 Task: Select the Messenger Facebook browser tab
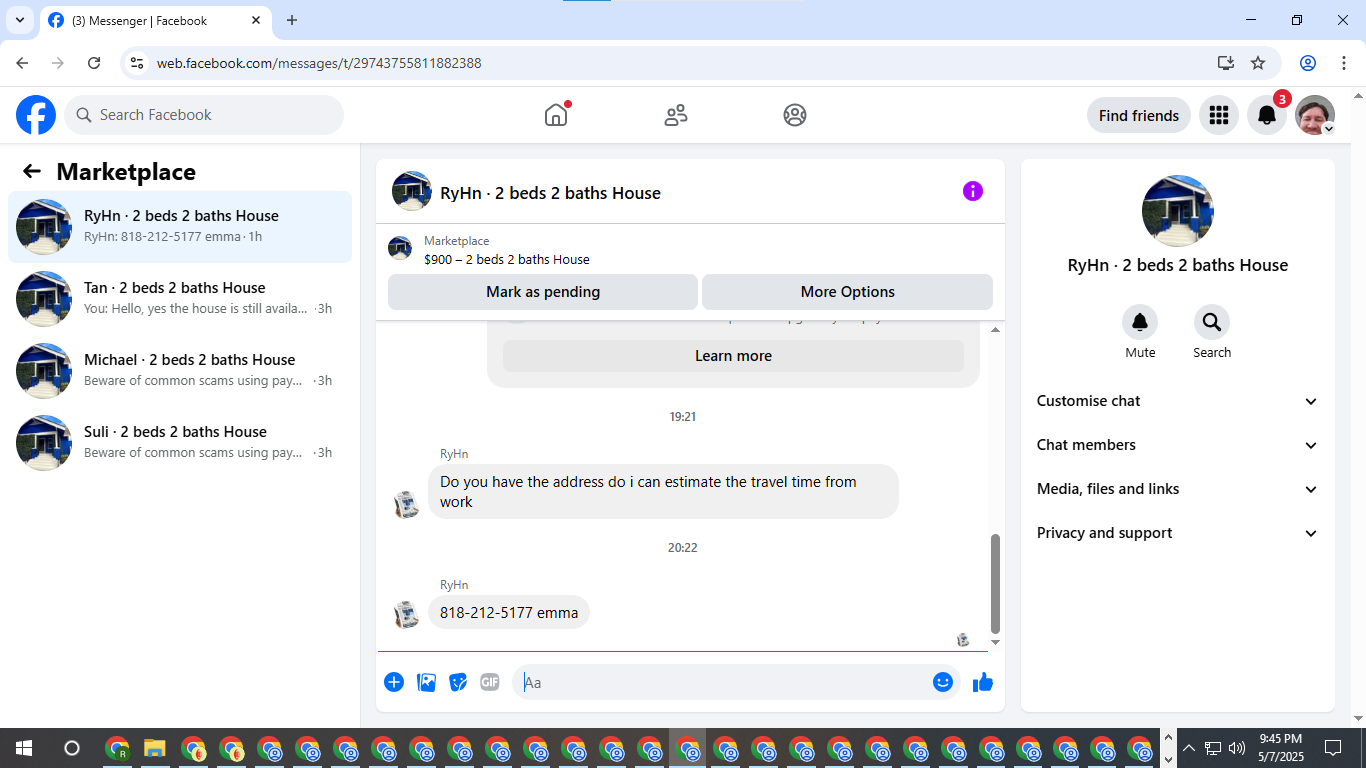[155, 20]
